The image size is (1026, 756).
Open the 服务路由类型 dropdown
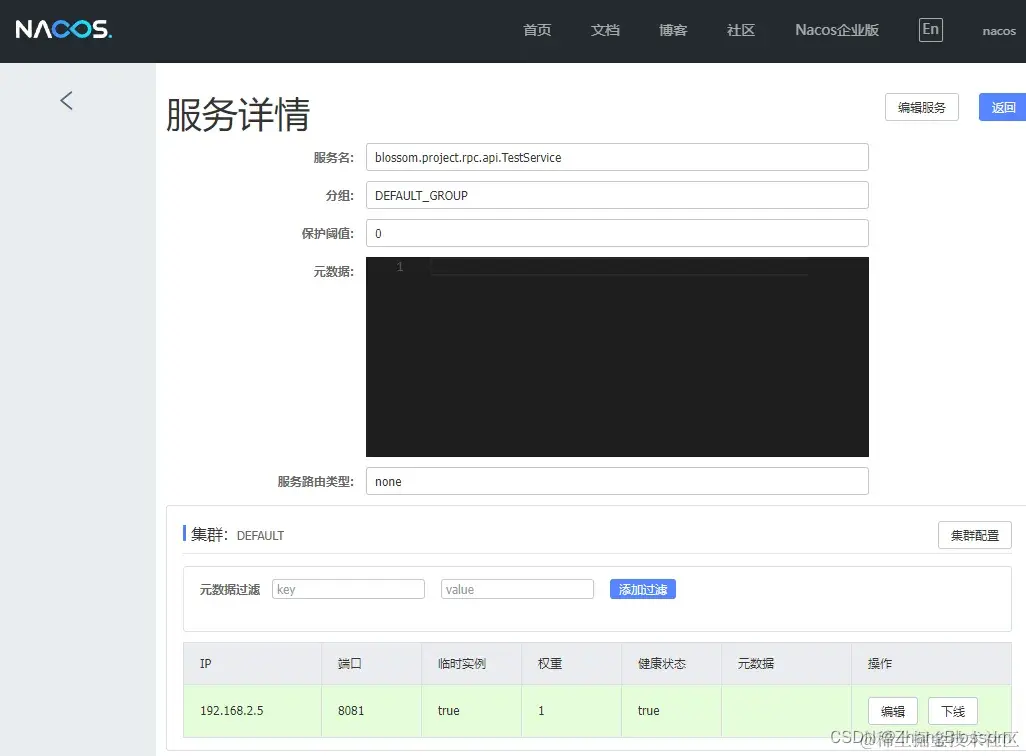click(617, 481)
